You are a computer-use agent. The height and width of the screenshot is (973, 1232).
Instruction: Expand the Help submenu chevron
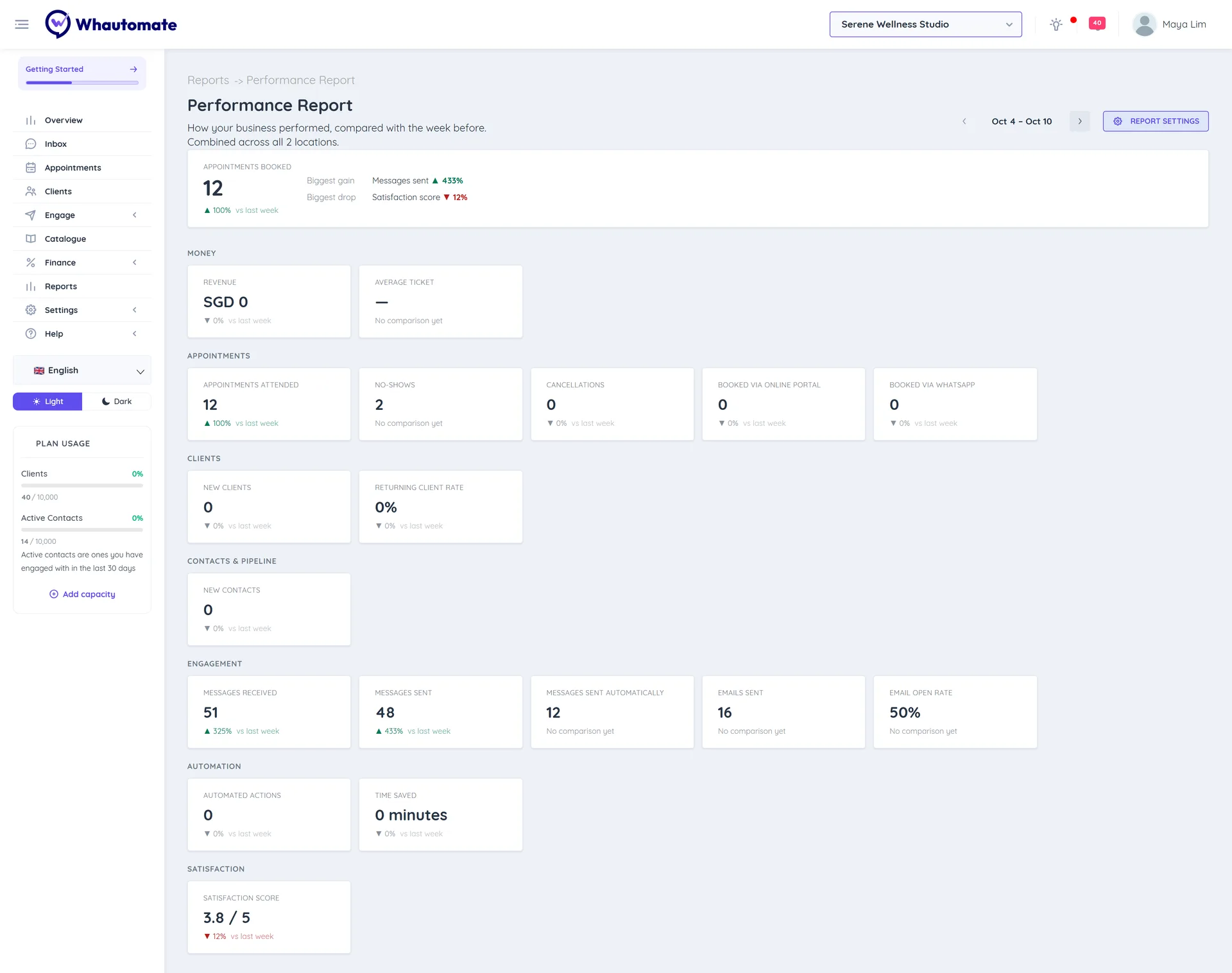135,334
